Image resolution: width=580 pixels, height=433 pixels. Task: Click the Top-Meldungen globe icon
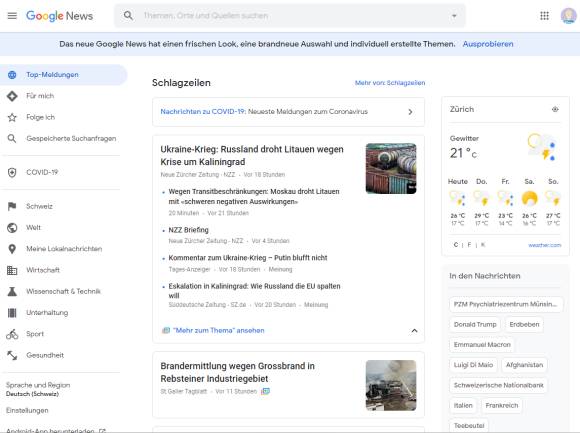pyautogui.click(x=12, y=75)
